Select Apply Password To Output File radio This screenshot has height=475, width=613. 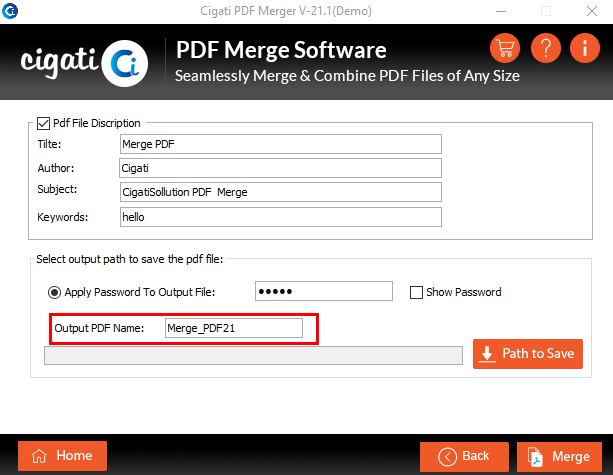(54, 292)
